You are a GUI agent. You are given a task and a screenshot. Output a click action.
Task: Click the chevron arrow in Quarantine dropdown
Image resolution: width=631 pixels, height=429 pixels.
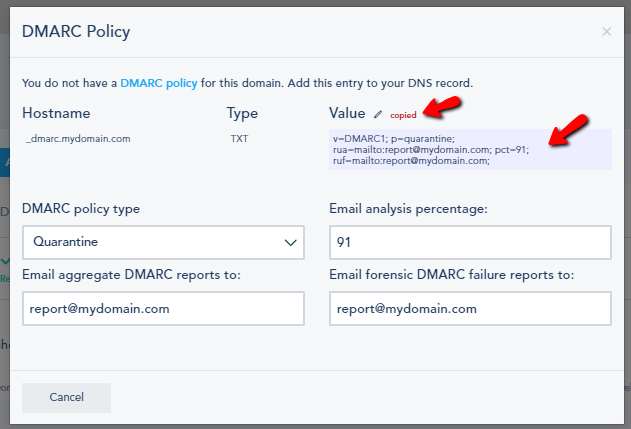pos(292,242)
